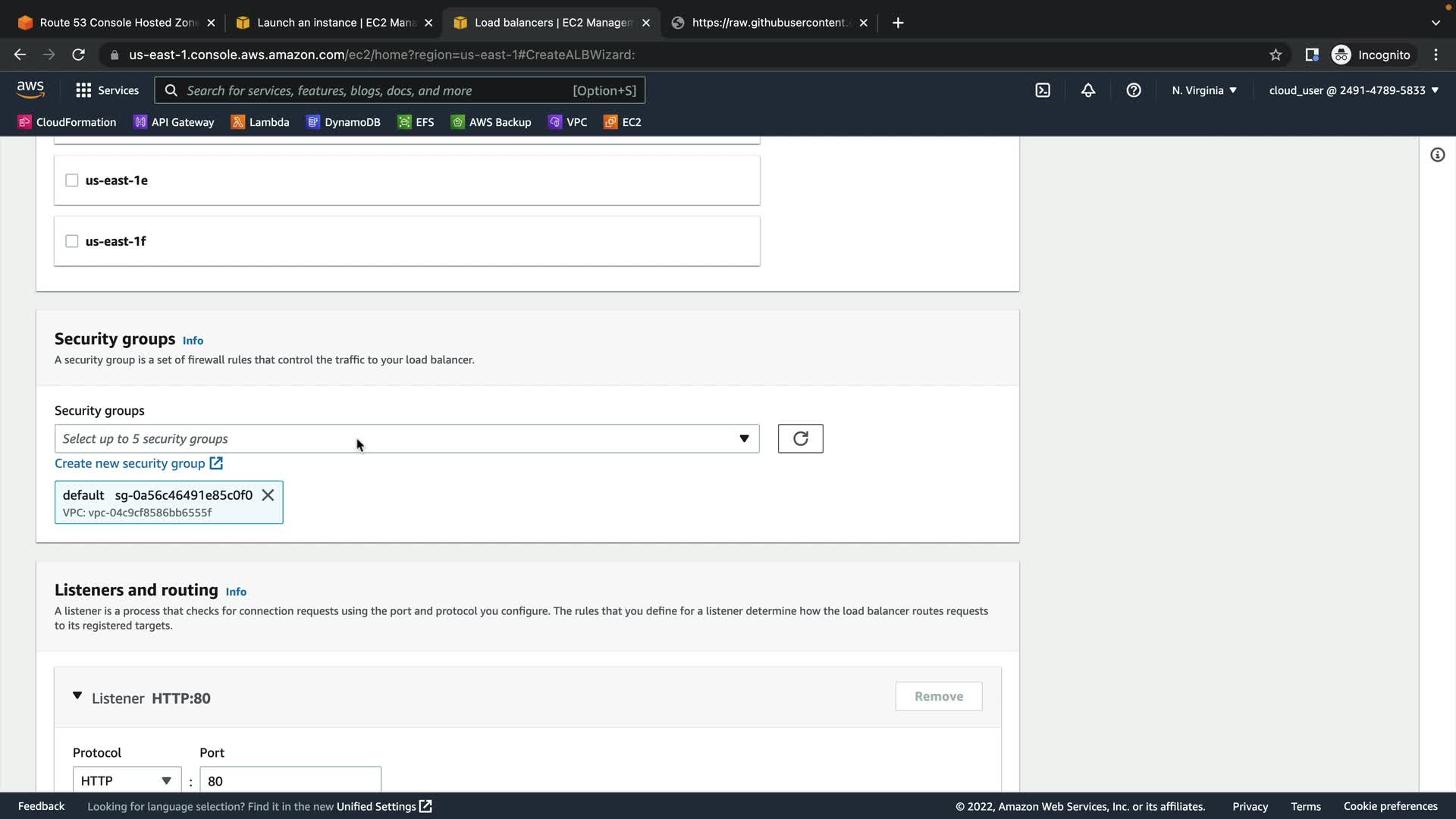
Task: Click the help question mark icon
Action: pyautogui.click(x=1134, y=90)
